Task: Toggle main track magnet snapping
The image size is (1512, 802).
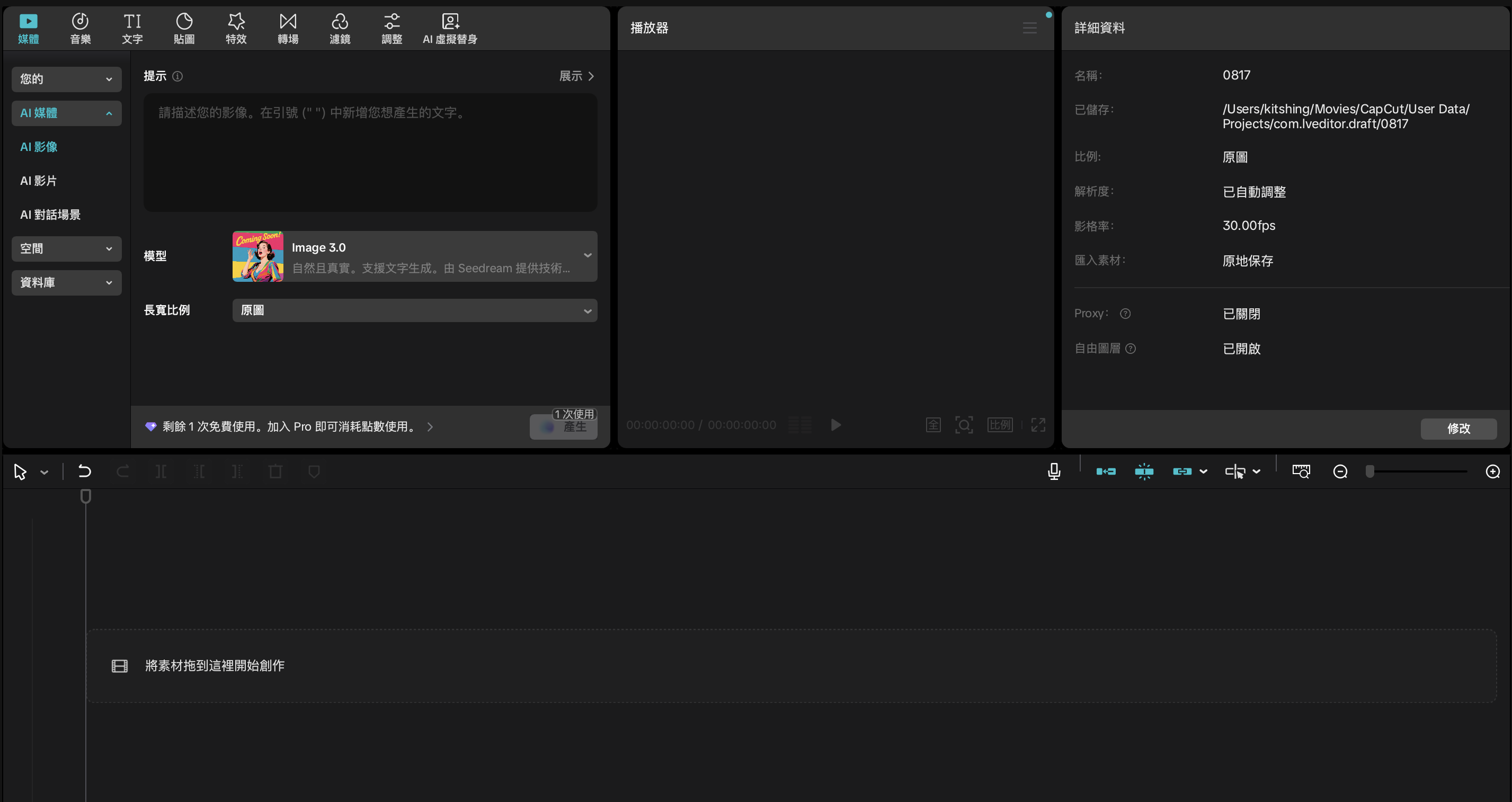Action: pyautogui.click(x=1106, y=471)
